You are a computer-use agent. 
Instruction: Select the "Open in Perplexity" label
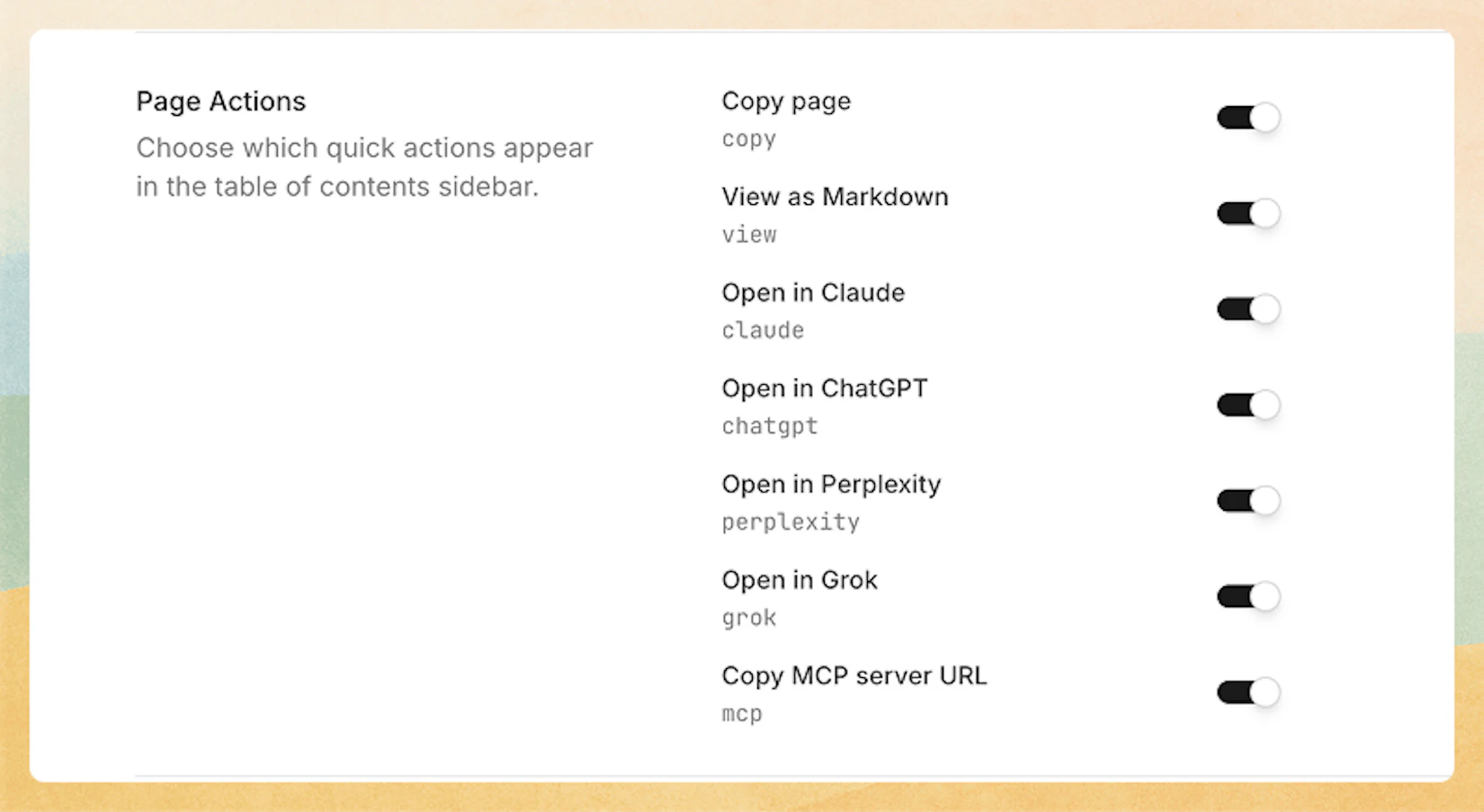pos(831,485)
